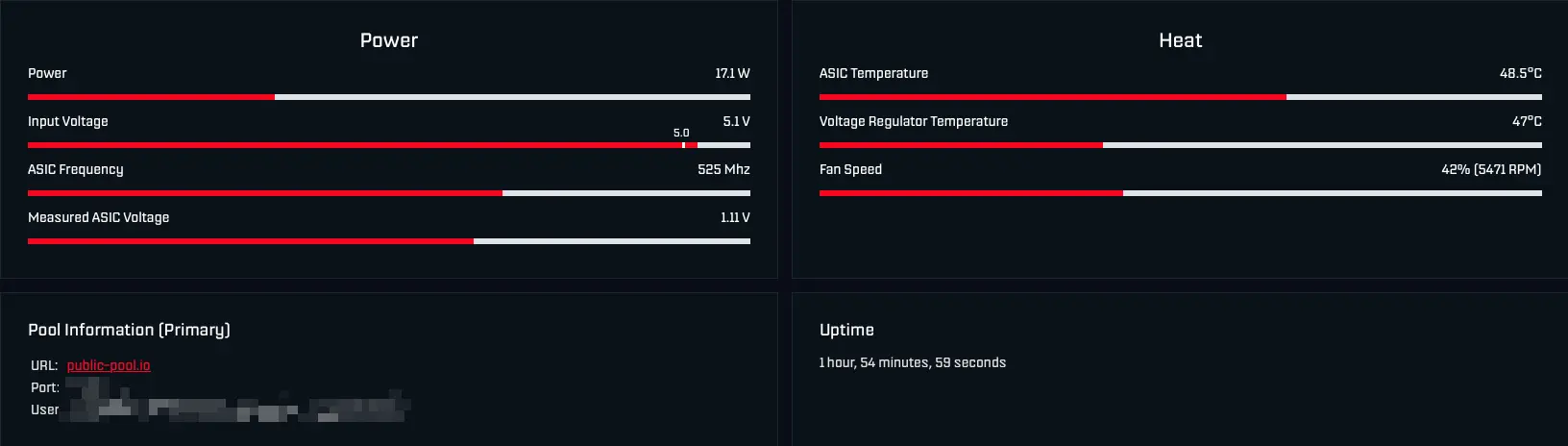This screenshot has width=1568, height=446.
Task: Click the Power wattage progress bar
Action: pos(388,97)
